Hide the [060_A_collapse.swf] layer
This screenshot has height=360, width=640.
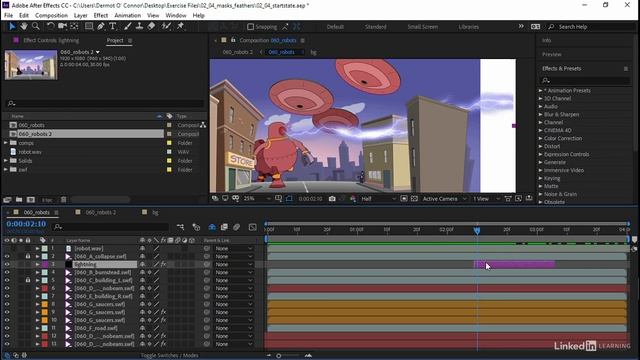click(7, 256)
